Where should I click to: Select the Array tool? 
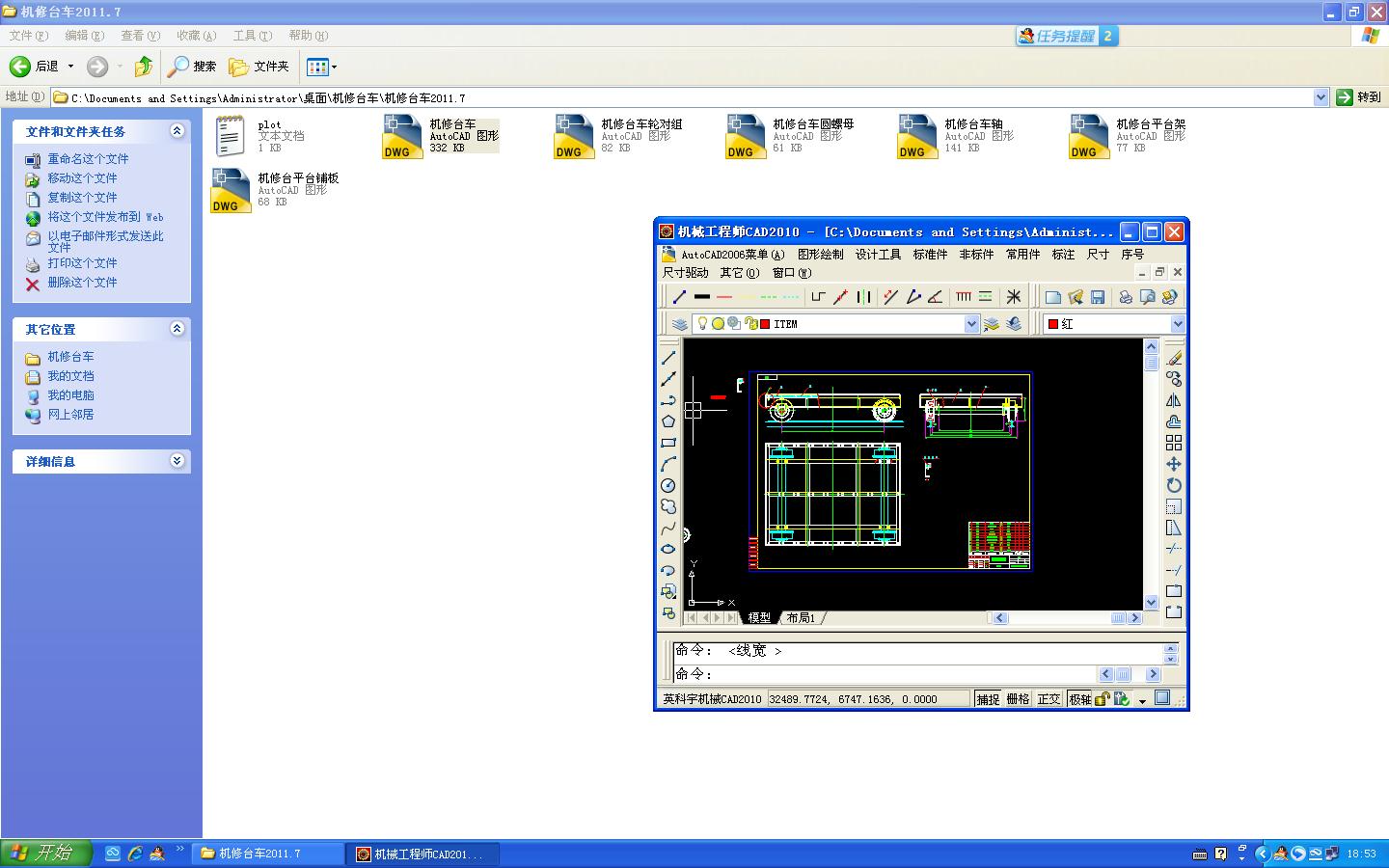tap(1174, 443)
